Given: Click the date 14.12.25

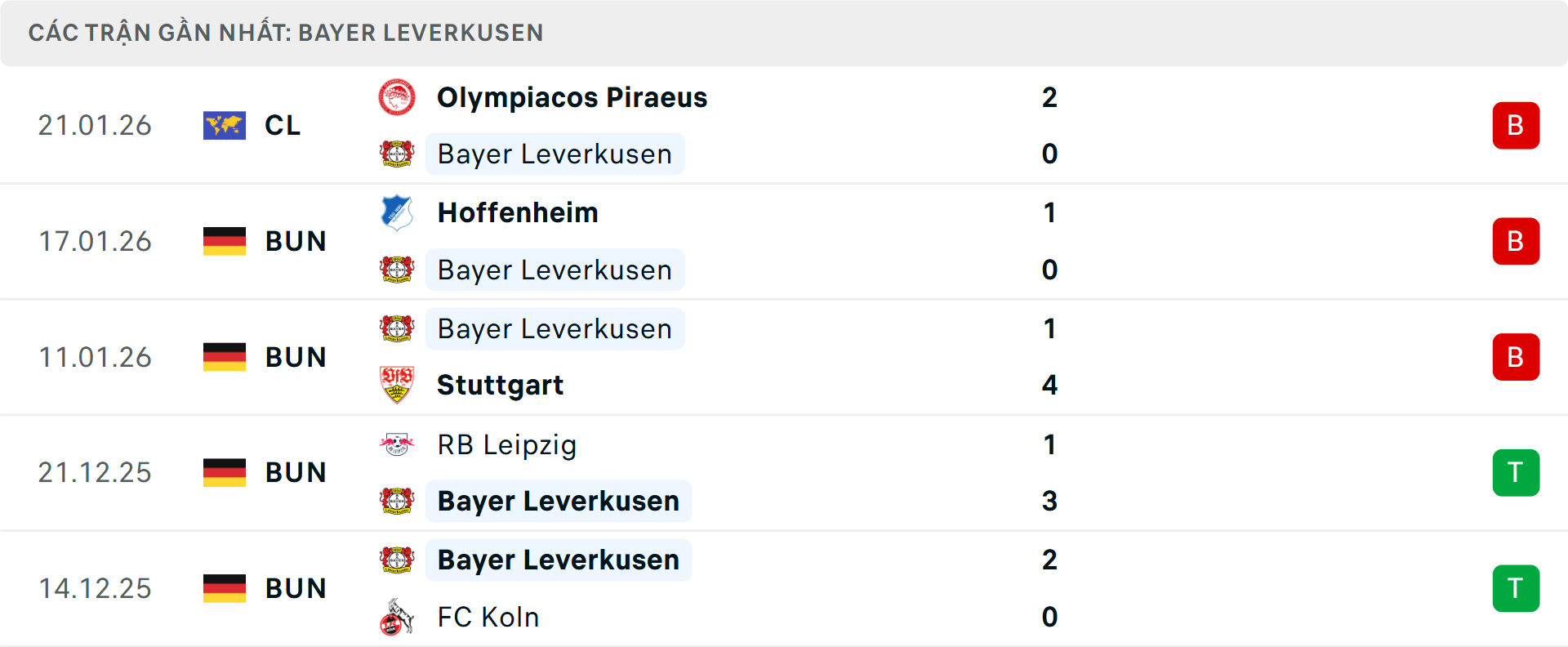Looking at the screenshot, I should tap(95, 587).
